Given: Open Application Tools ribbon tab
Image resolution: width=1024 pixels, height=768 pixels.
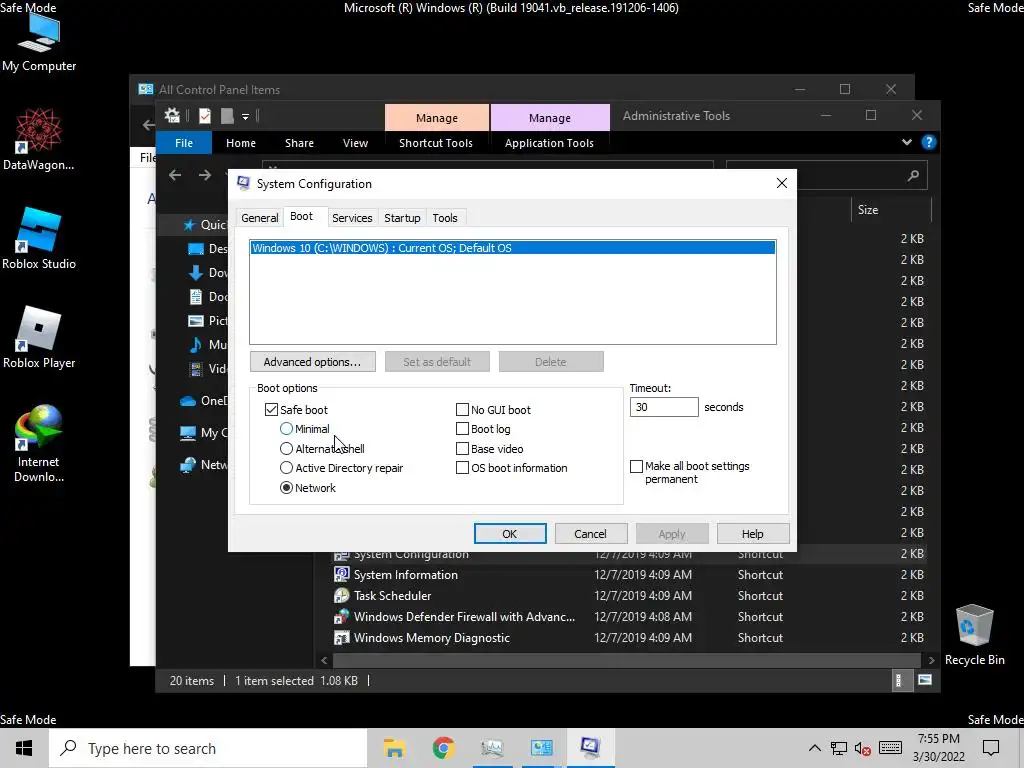Looking at the screenshot, I should click(549, 143).
